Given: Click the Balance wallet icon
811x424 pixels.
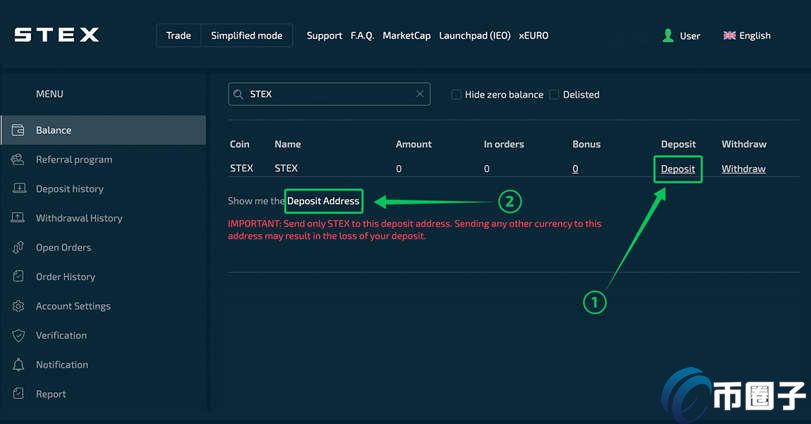Looking at the screenshot, I should coord(18,130).
